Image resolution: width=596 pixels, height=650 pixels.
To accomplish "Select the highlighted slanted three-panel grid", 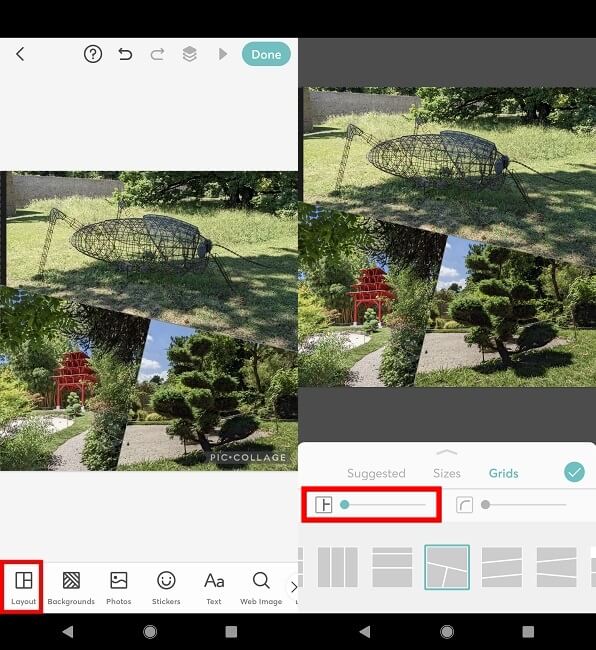I will (x=447, y=567).
